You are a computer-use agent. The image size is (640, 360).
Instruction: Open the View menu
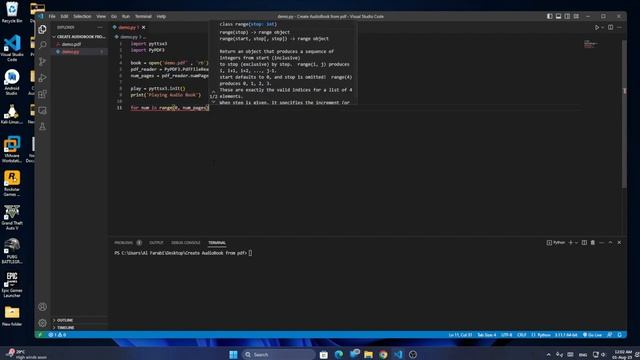pyautogui.click(x=101, y=16)
